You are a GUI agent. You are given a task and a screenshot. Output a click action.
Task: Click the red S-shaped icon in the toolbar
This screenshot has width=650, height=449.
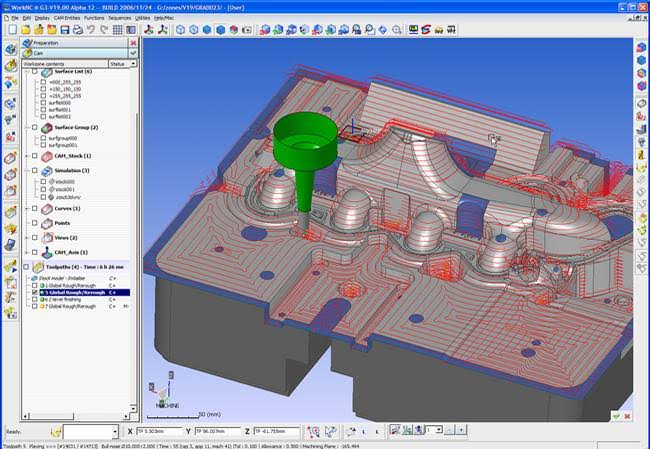pyautogui.click(x=426, y=30)
